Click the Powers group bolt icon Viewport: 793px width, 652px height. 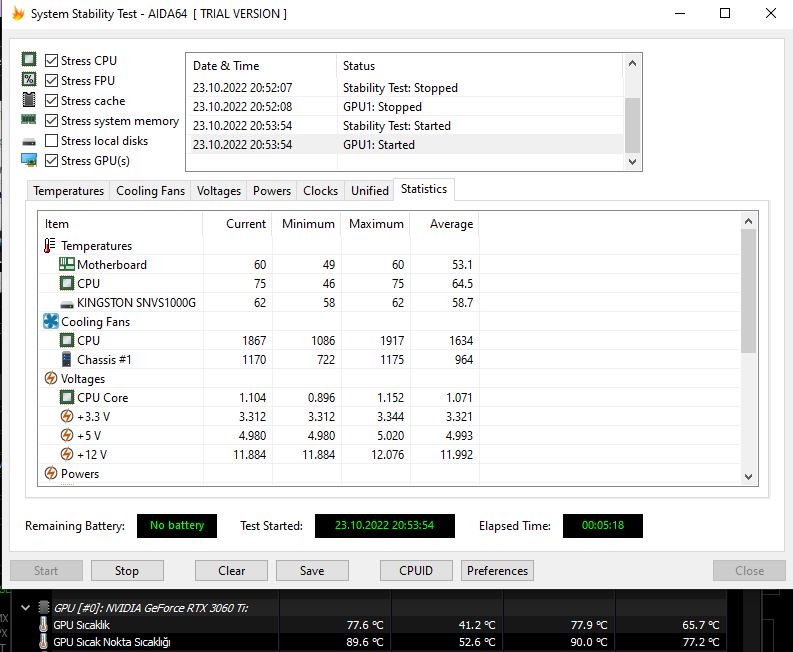[51, 473]
